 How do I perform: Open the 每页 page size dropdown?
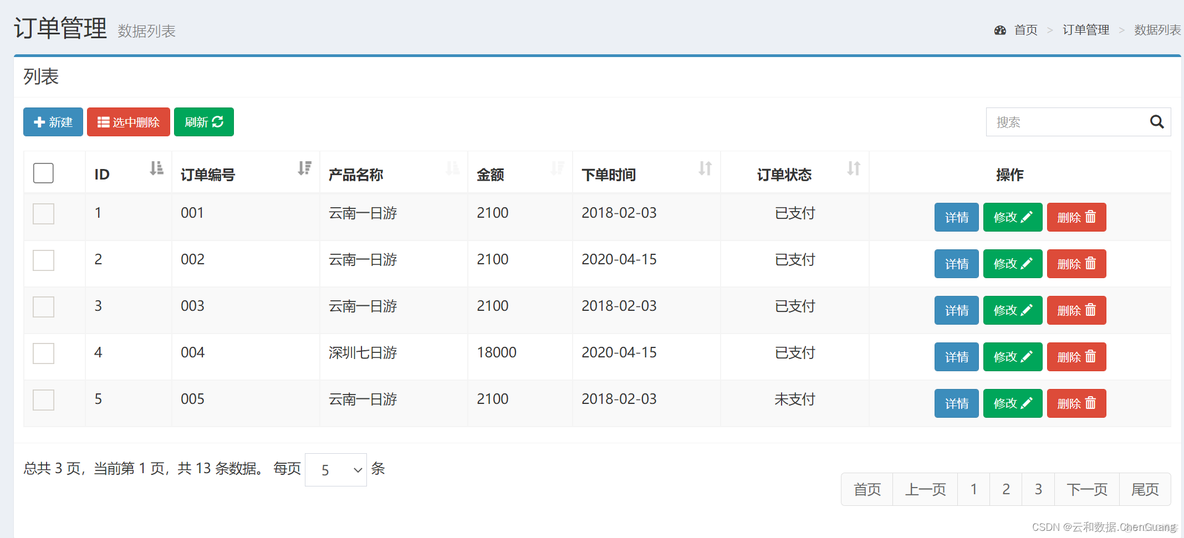tap(336, 470)
